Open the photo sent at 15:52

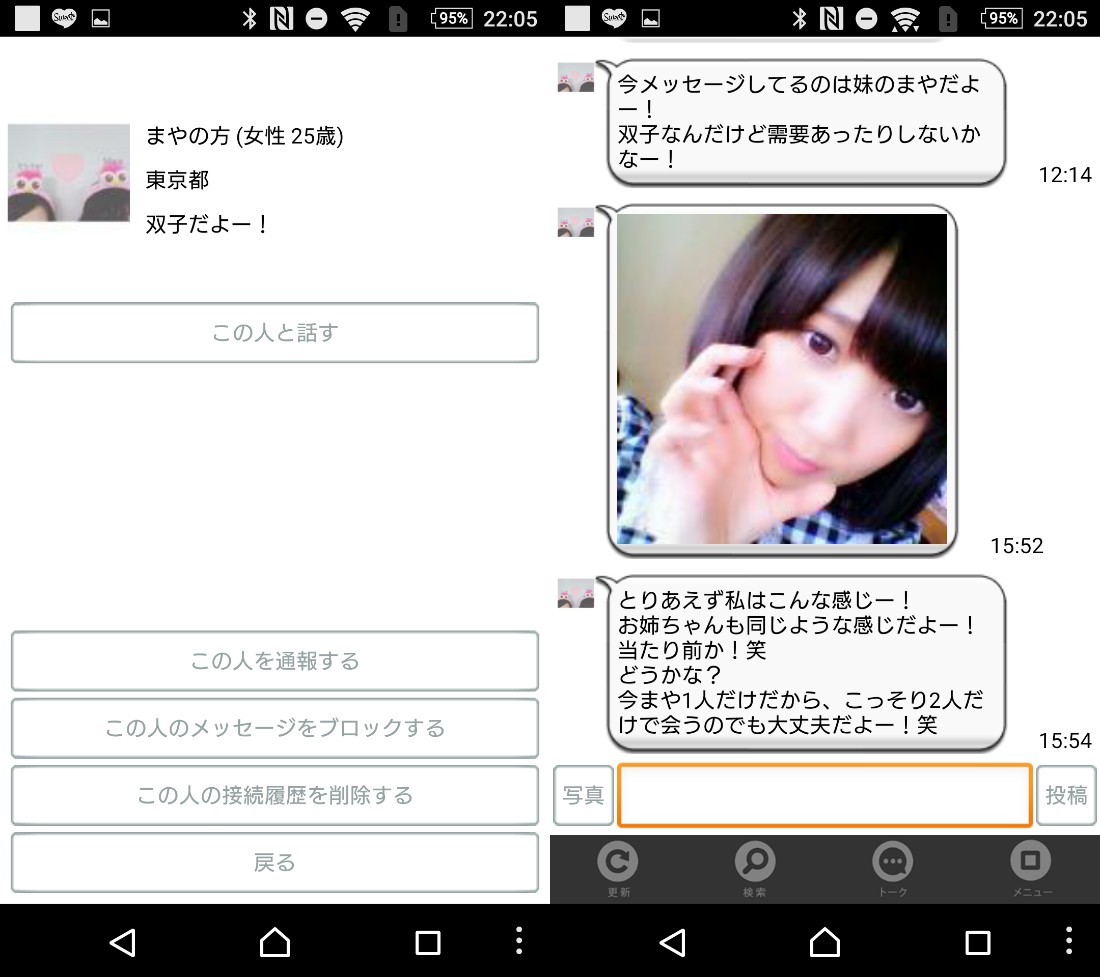coord(781,379)
